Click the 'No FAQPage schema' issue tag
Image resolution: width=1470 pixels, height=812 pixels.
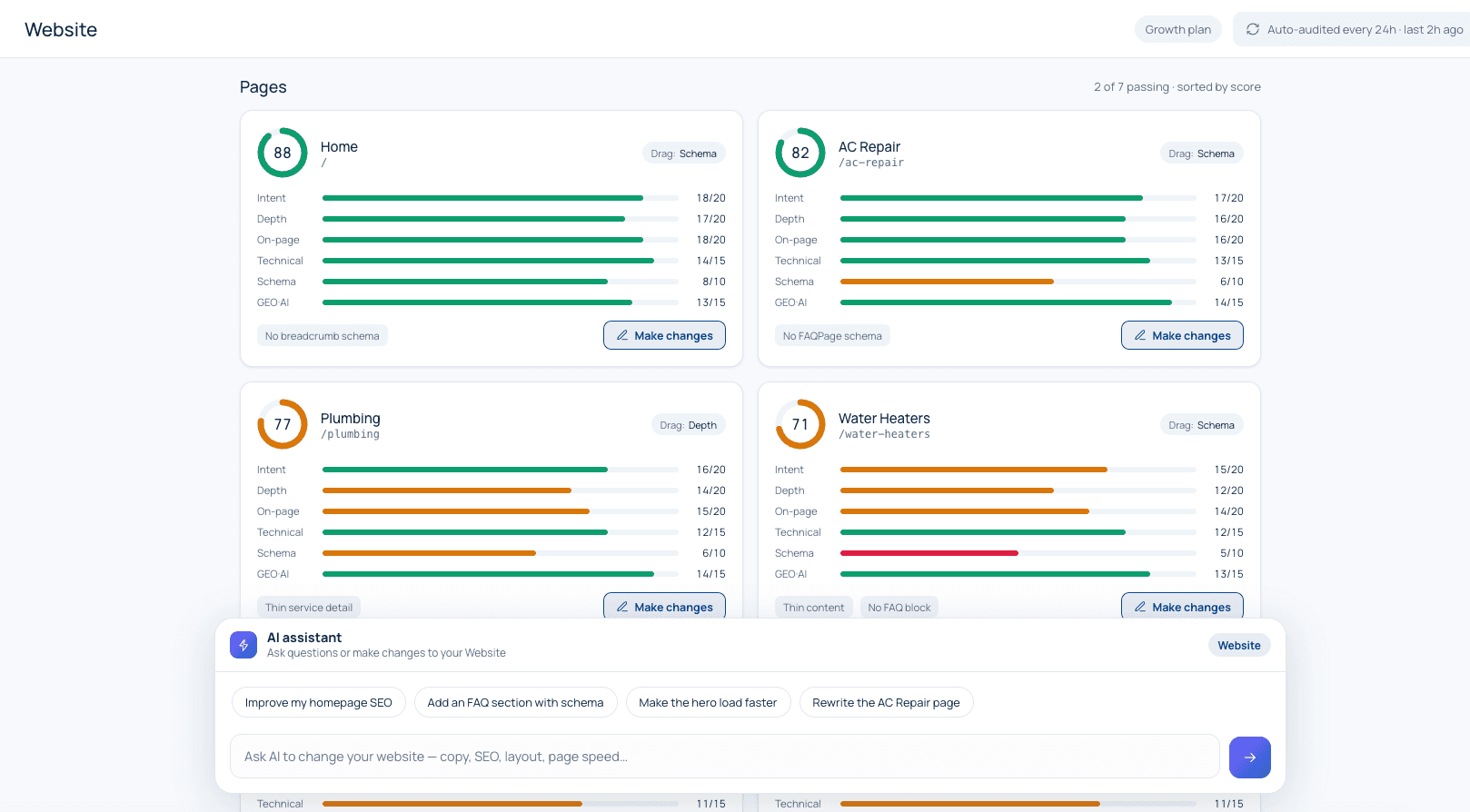click(832, 336)
